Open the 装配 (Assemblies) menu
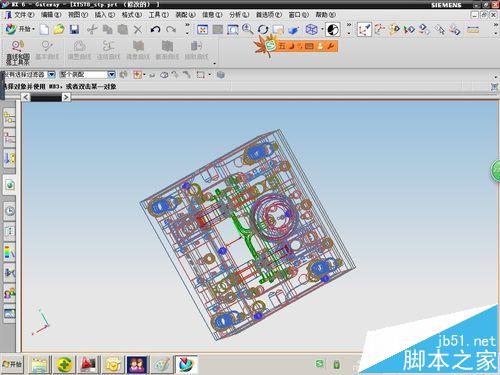The width and height of the screenshot is (500, 375). (x=185, y=15)
